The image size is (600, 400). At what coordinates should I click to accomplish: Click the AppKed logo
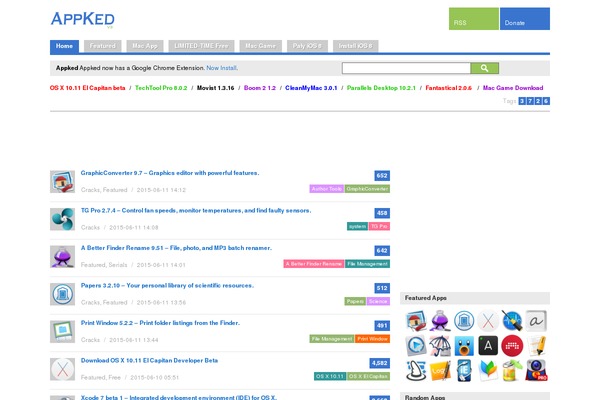83,20
